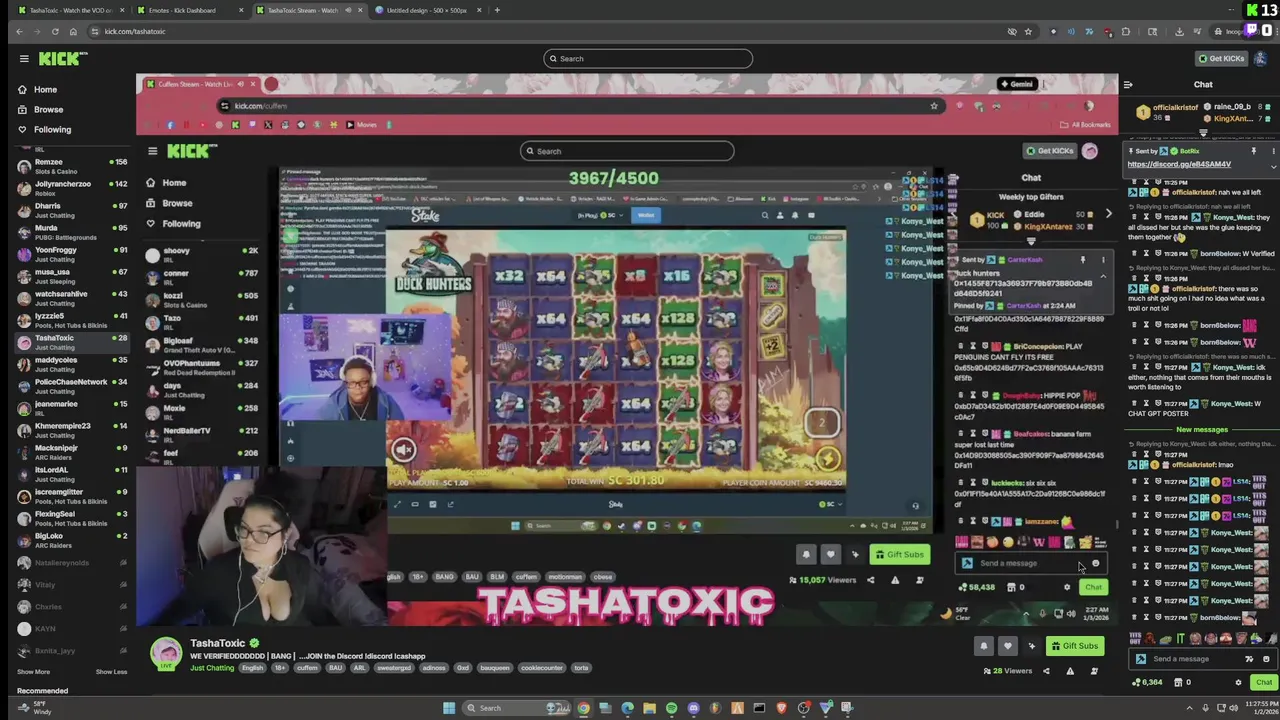
Task: Open Browse in the outer Kick sidebar
Action: click(x=47, y=110)
